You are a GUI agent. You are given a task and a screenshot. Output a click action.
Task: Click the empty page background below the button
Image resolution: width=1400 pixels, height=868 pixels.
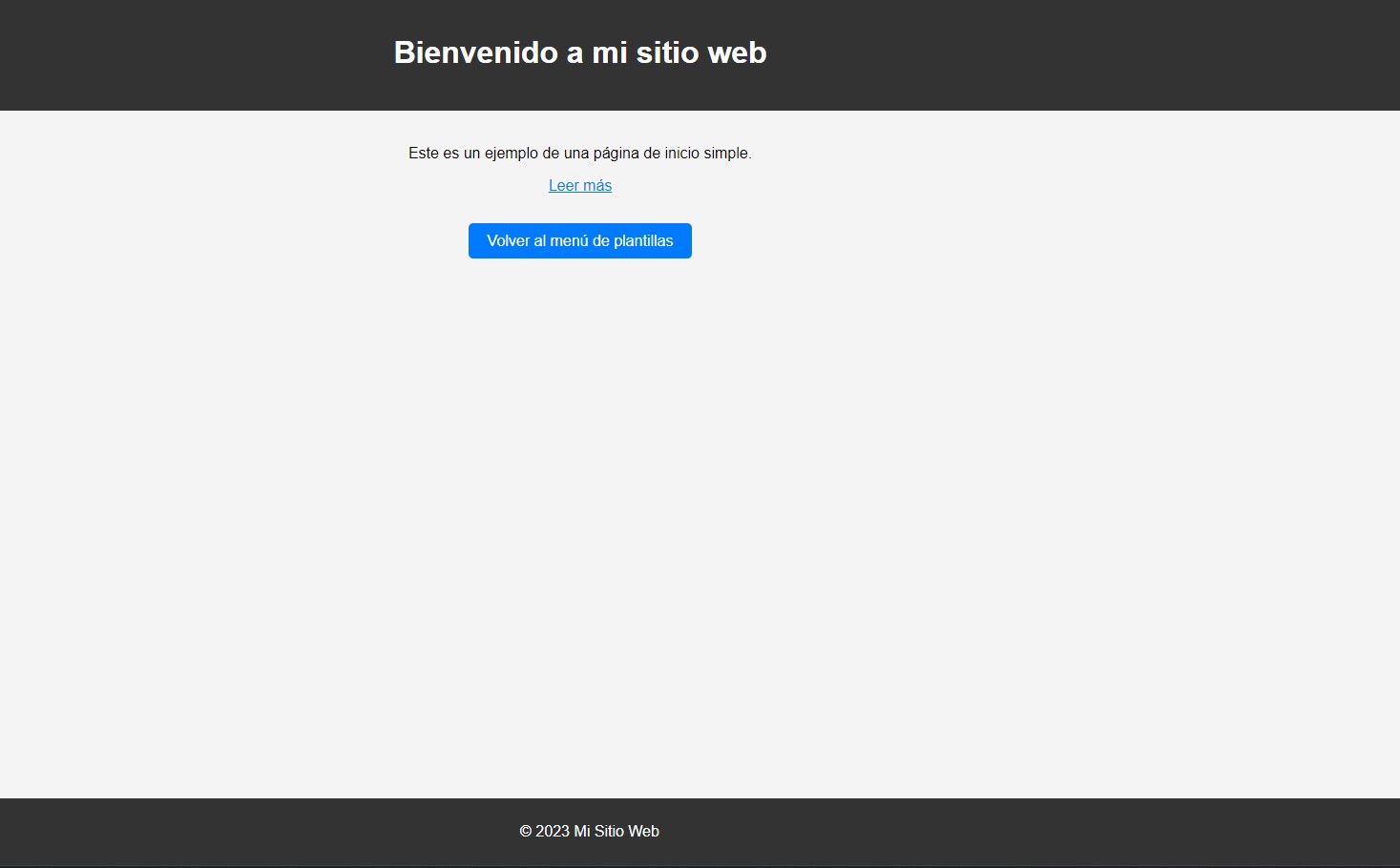[x=579, y=477]
